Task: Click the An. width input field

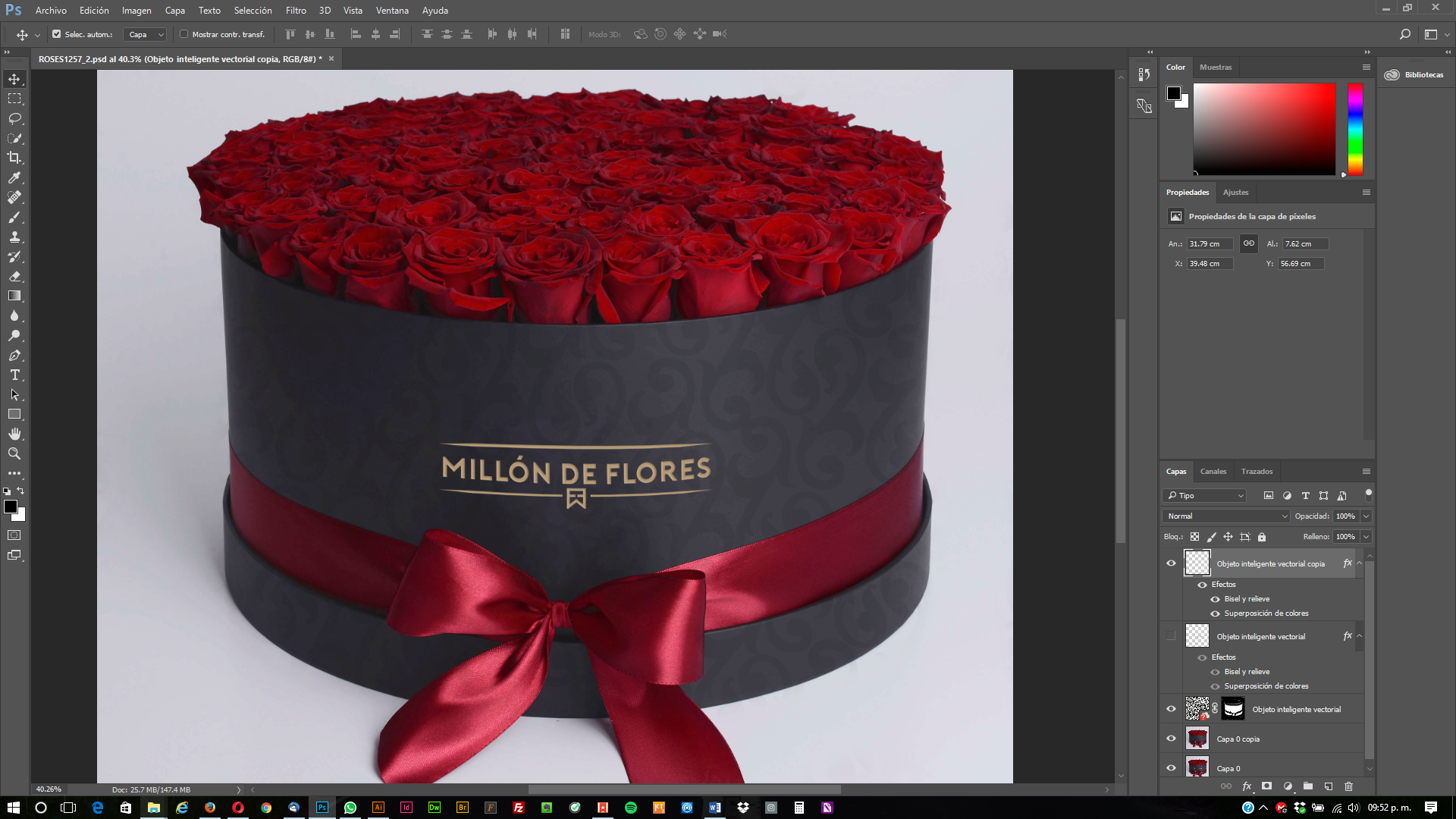Action: pos(1210,244)
